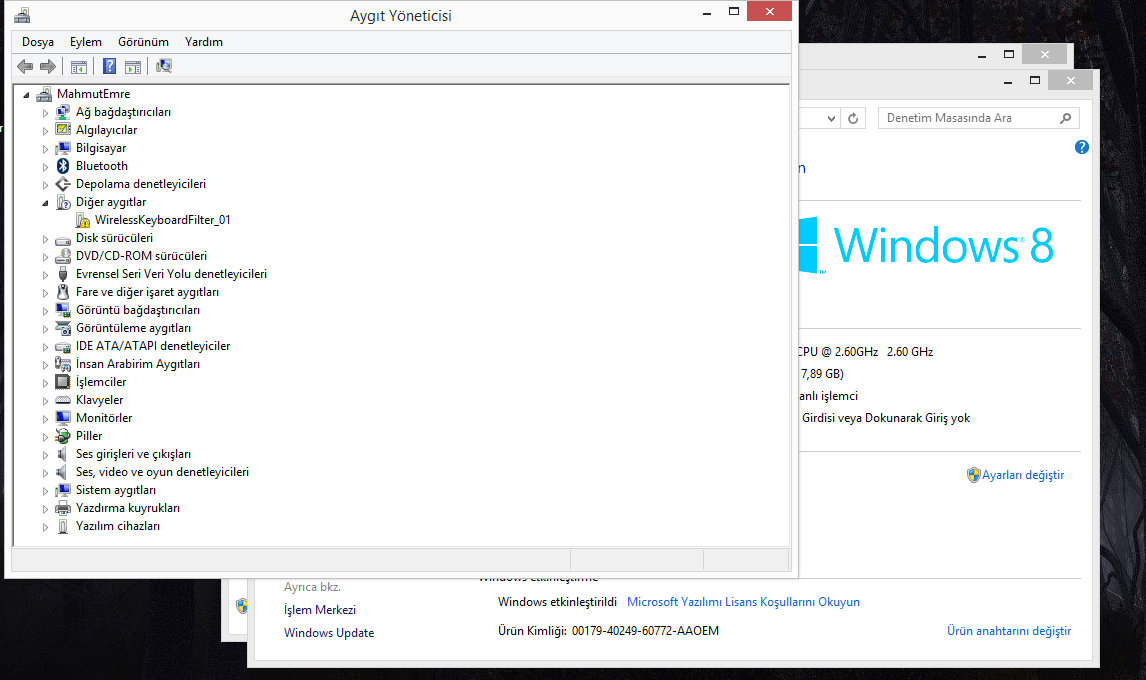Screen dimensions: 1146x680
Task: Select Yazılım cihazları row
Action: click(x=118, y=526)
